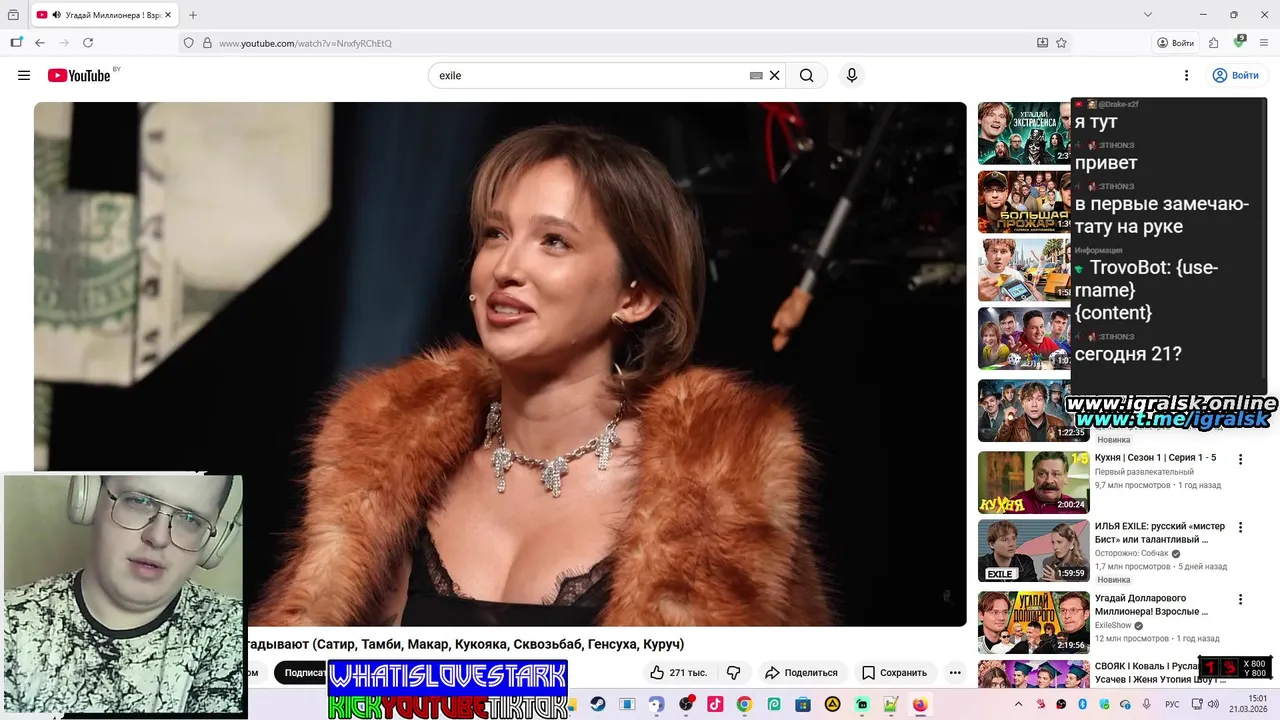
Task: Go to the YouTube home logo
Action: point(79,75)
